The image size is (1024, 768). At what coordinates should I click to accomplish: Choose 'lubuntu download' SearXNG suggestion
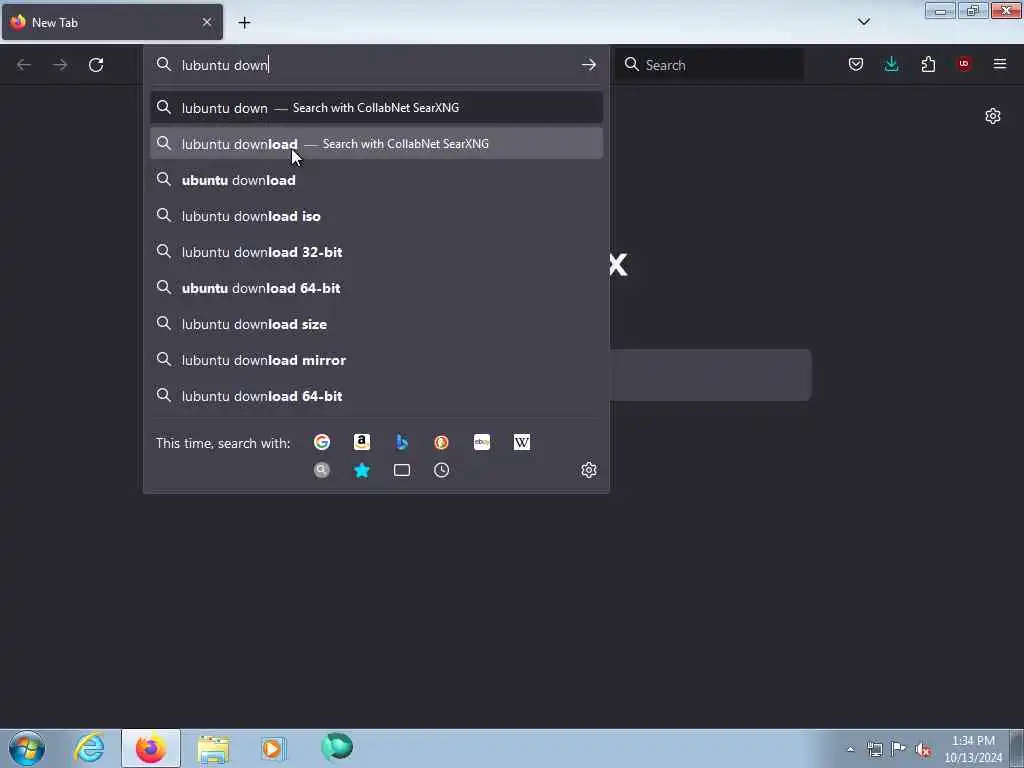[x=376, y=144]
